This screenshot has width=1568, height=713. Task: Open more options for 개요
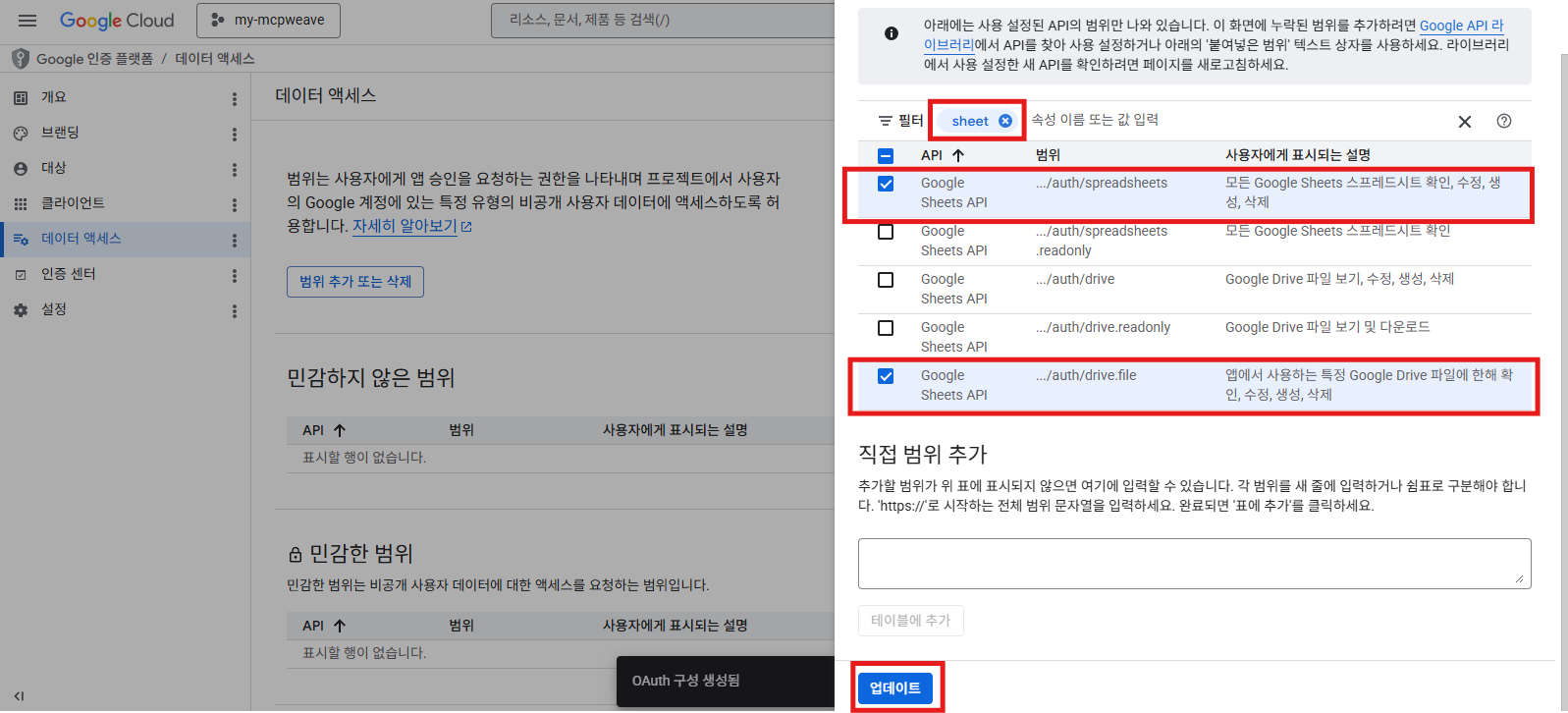pyautogui.click(x=234, y=99)
